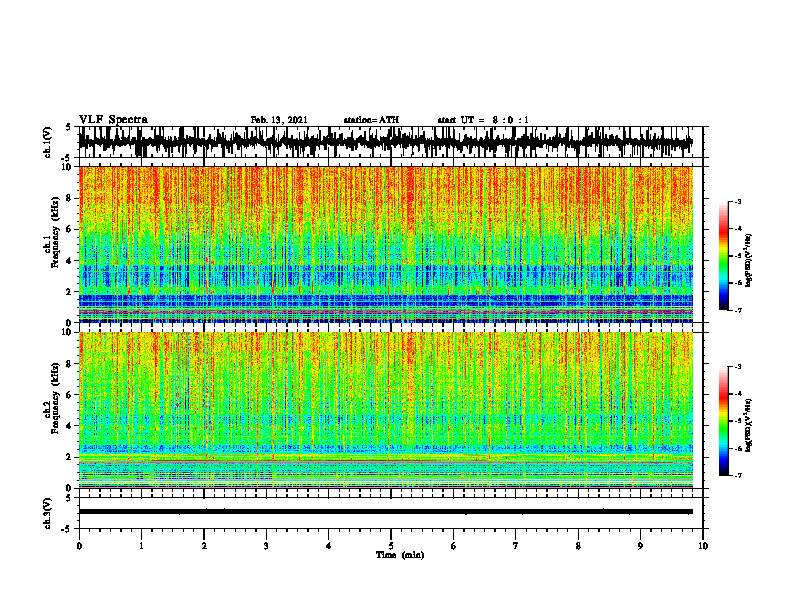Click time axis tick label '10'
This screenshot has height=612, width=792.
703,546
